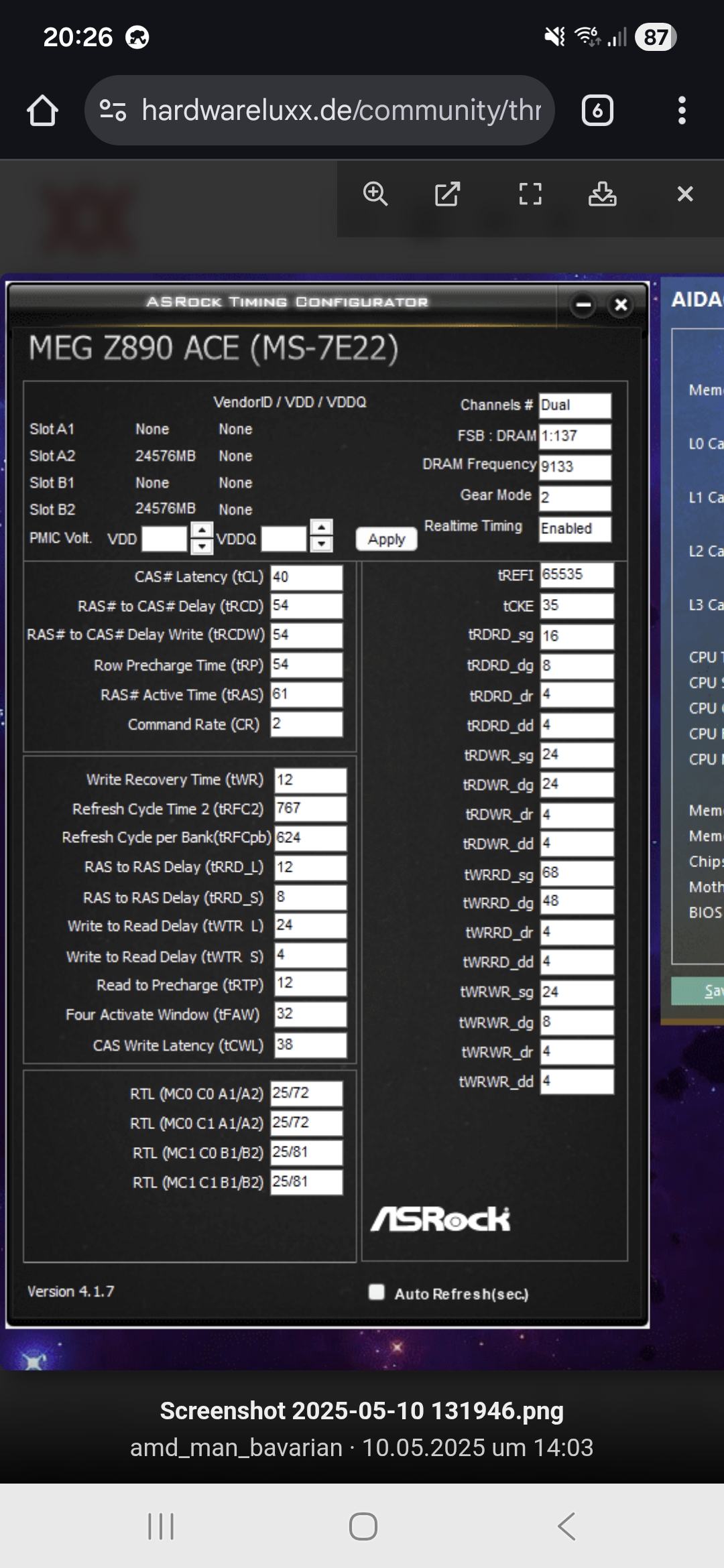Viewport: 724px width, 1568px height.
Task: Download the screenshot image
Action: (603, 194)
